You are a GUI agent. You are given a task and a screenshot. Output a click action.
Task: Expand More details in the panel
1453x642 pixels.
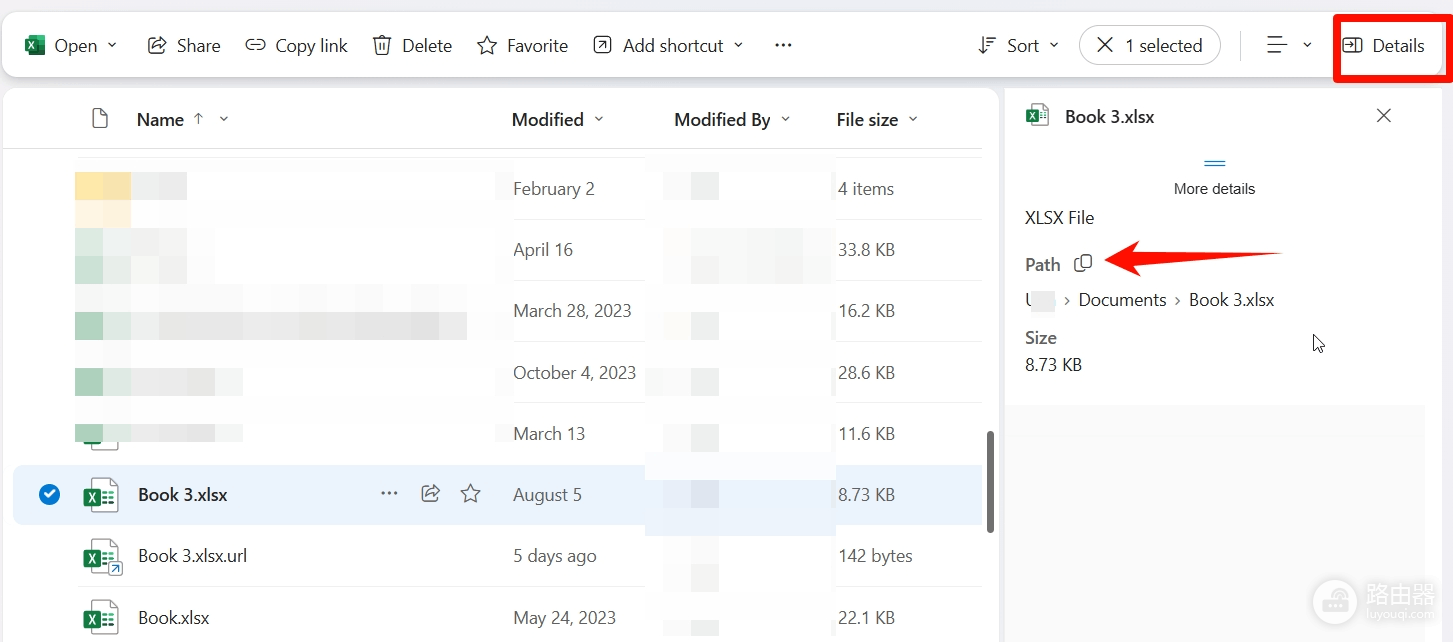click(1214, 178)
